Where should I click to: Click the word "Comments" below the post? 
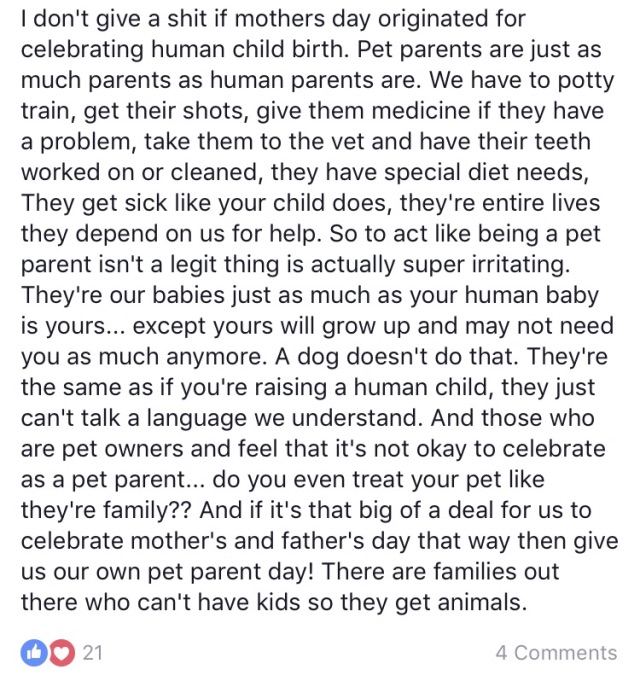[566, 653]
